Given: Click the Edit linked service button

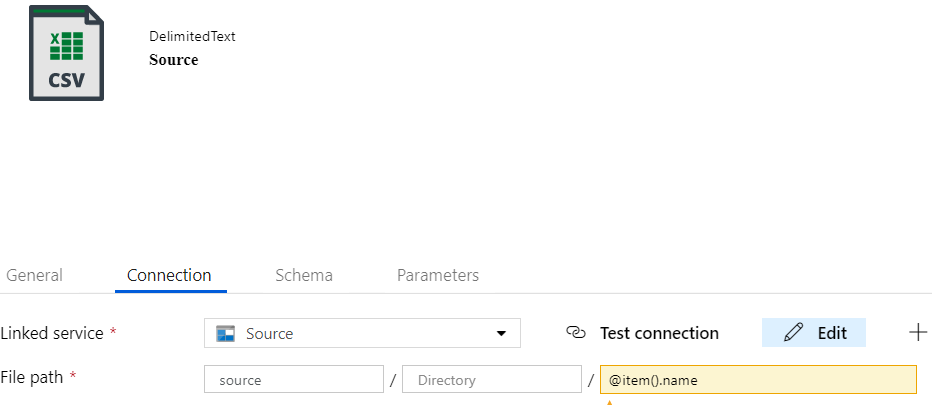Looking at the screenshot, I should tap(814, 332).
